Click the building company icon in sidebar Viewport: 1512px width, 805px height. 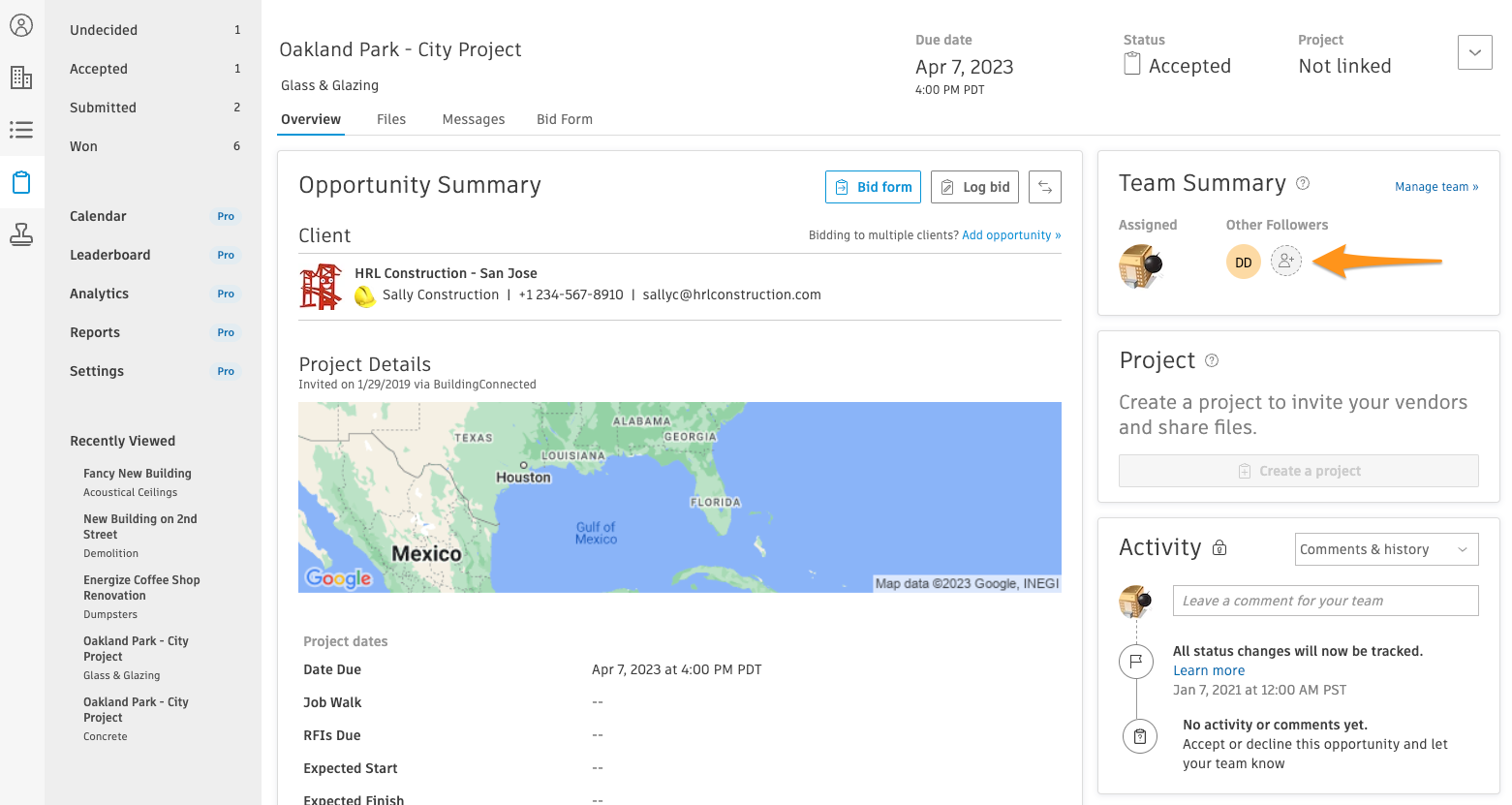click(x=21, y=77)
